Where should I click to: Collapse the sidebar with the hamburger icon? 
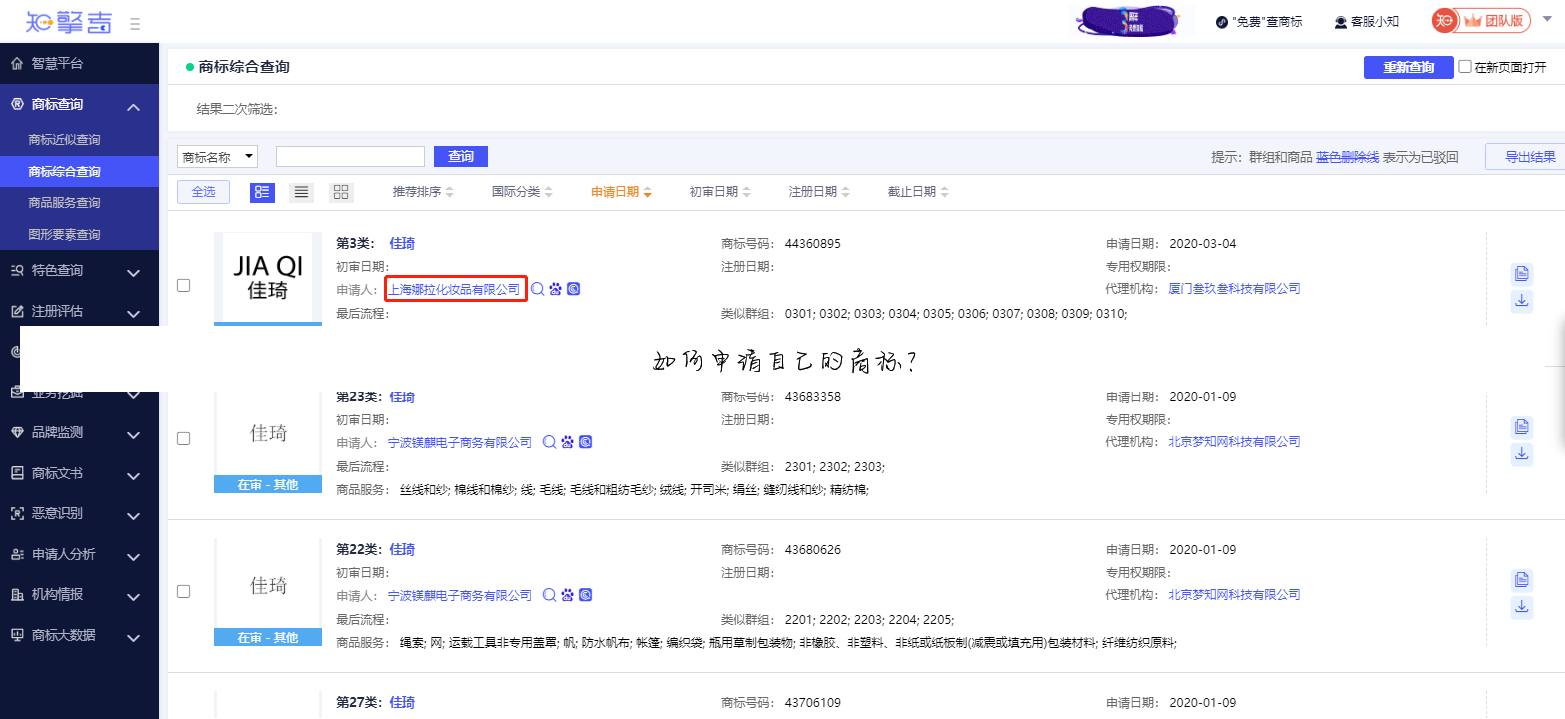pos(135,23)
